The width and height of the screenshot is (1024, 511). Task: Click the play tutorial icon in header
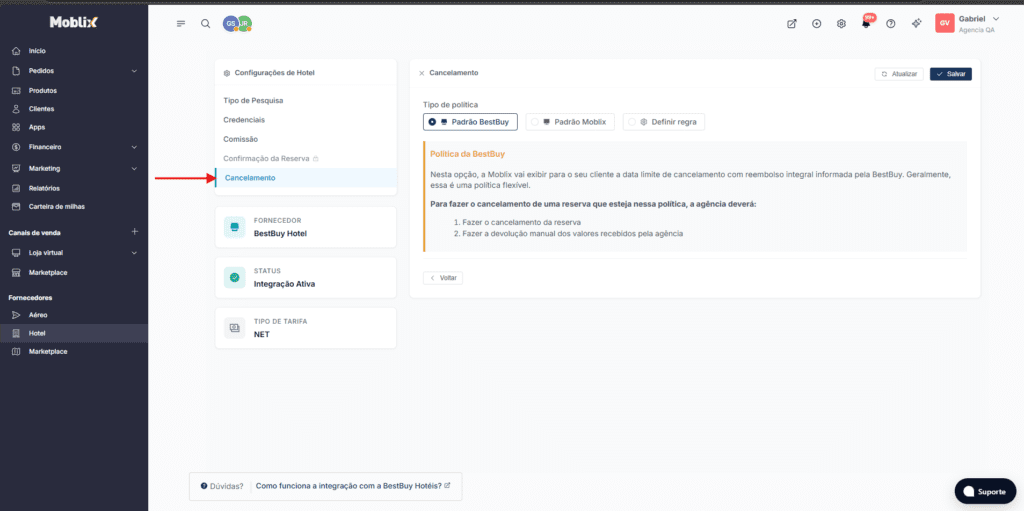[x=817, y=24]
